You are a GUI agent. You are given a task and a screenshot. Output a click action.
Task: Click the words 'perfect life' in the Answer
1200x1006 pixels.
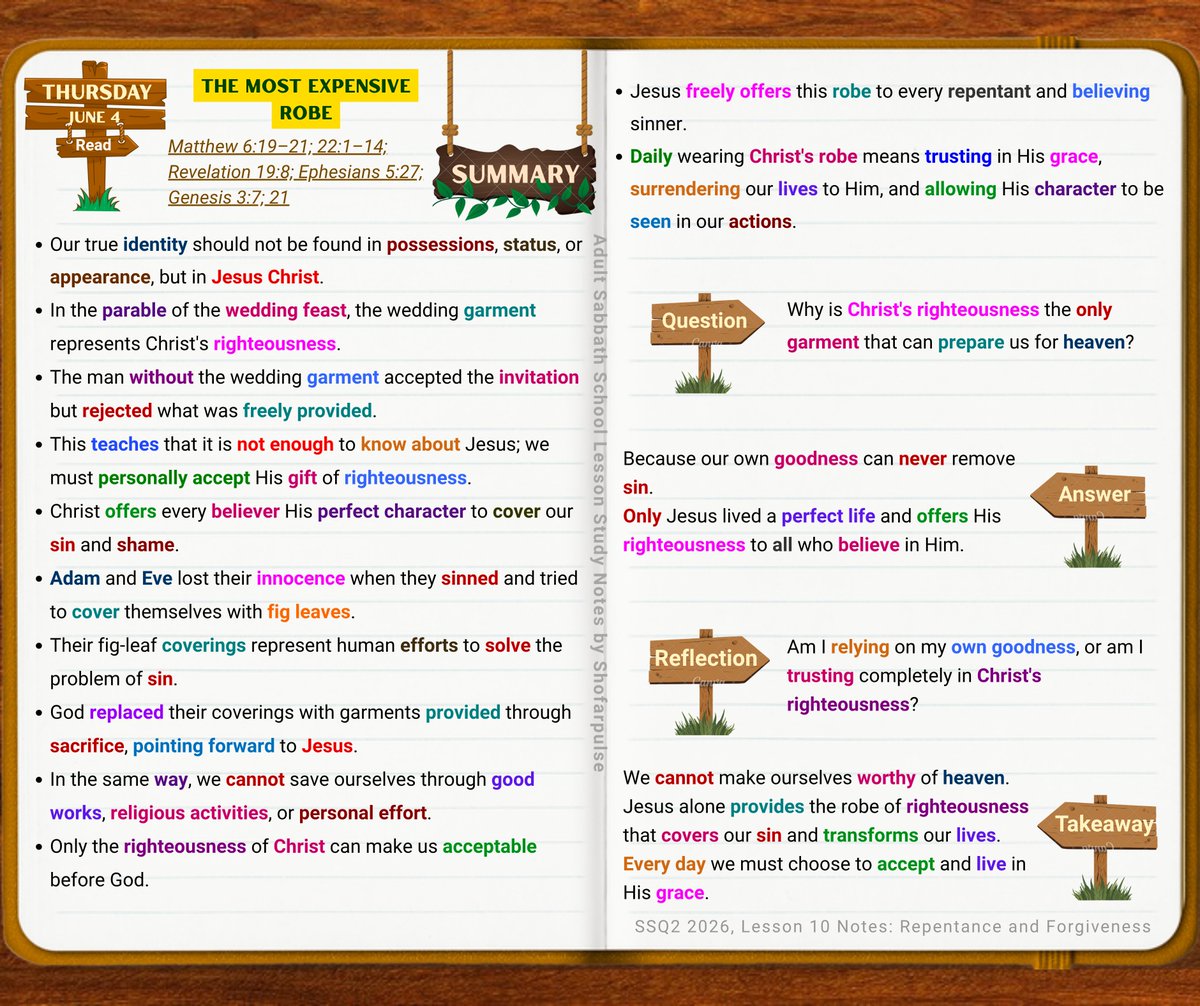pos(828,516)
